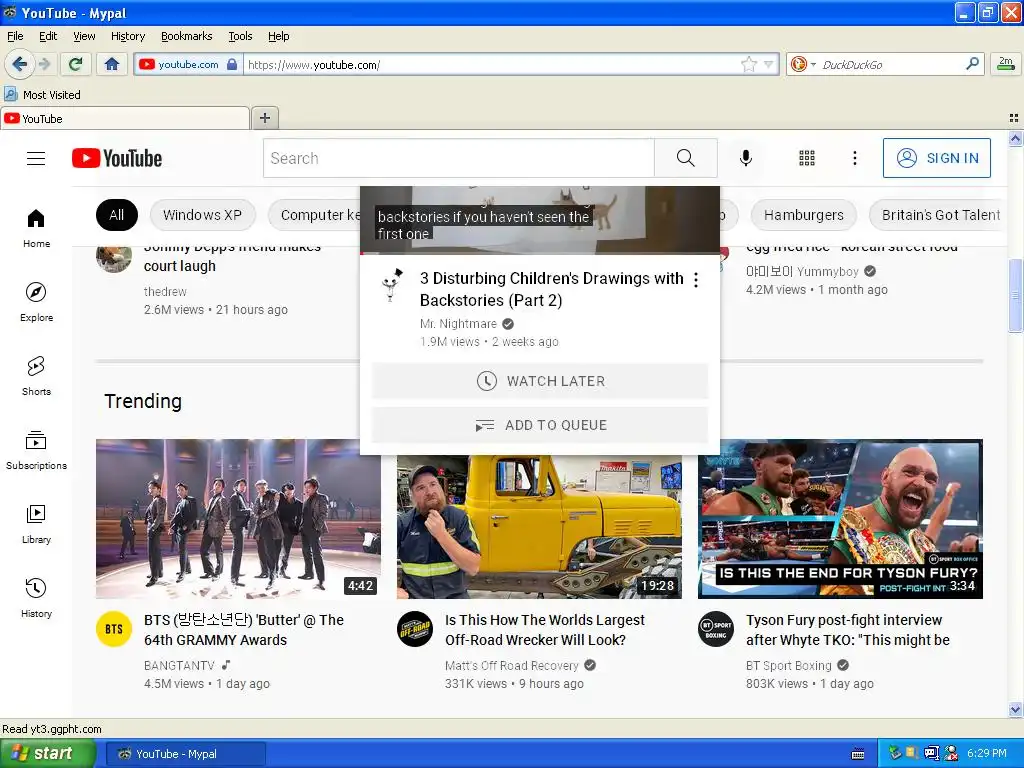Click the ADD TO QUEUE button

coord(540,425)
